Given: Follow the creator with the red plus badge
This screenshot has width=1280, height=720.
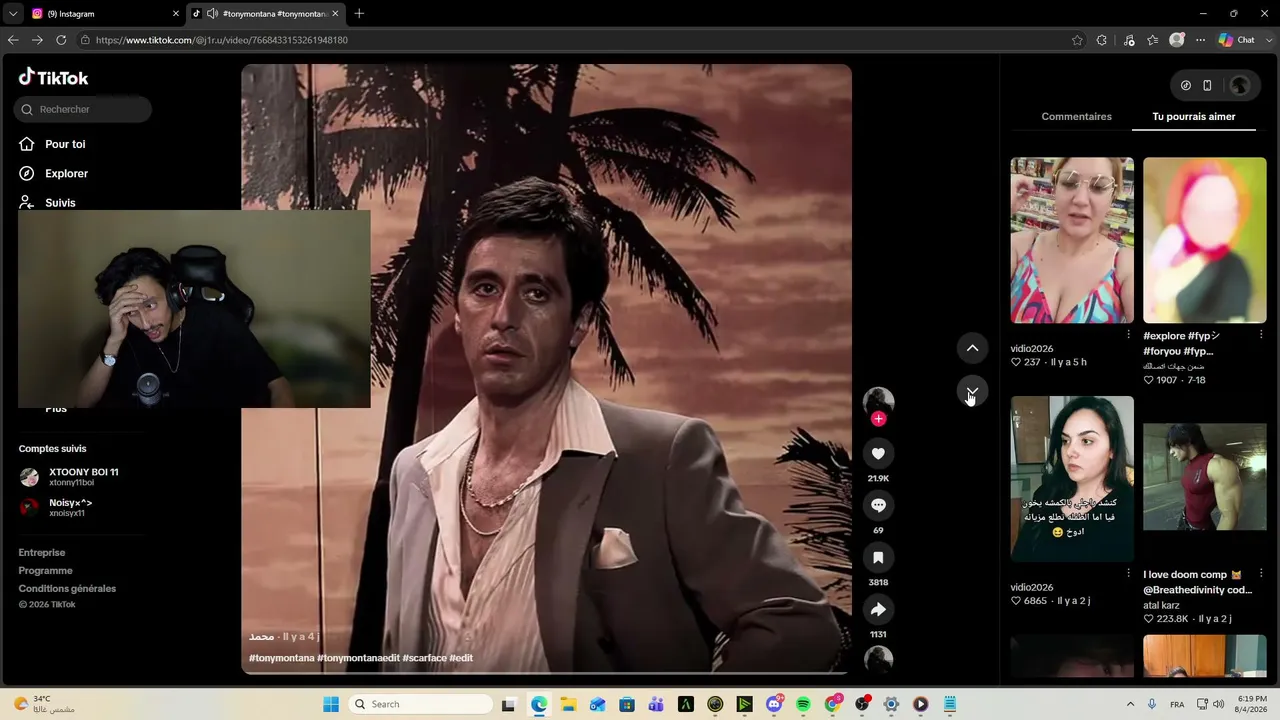Looking at the screenshot, I should pyautogui.click(x=878, y=419).
